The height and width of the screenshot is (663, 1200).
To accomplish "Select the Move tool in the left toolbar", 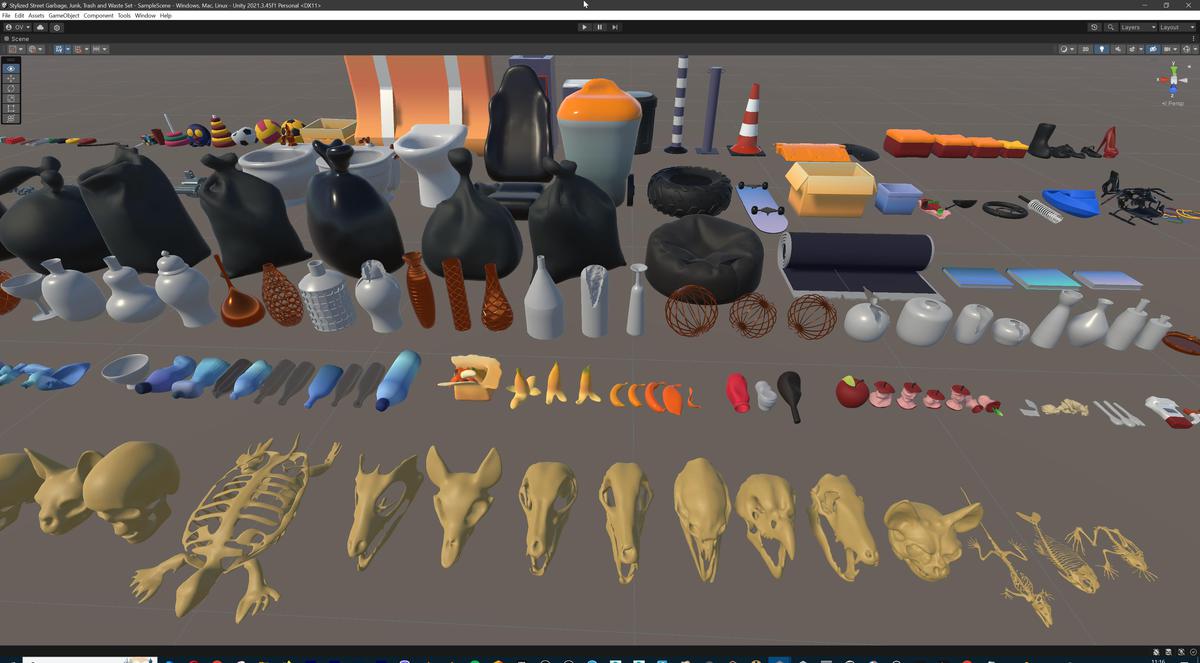I will coord(10,78).
